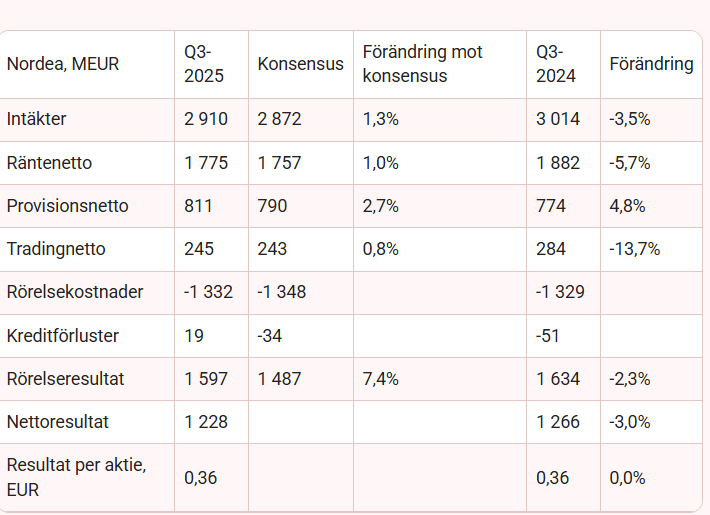Select the -13,7% Tradingnetto change cell
The height and width of the screenshot is (515, 710).
pos(634,249)
